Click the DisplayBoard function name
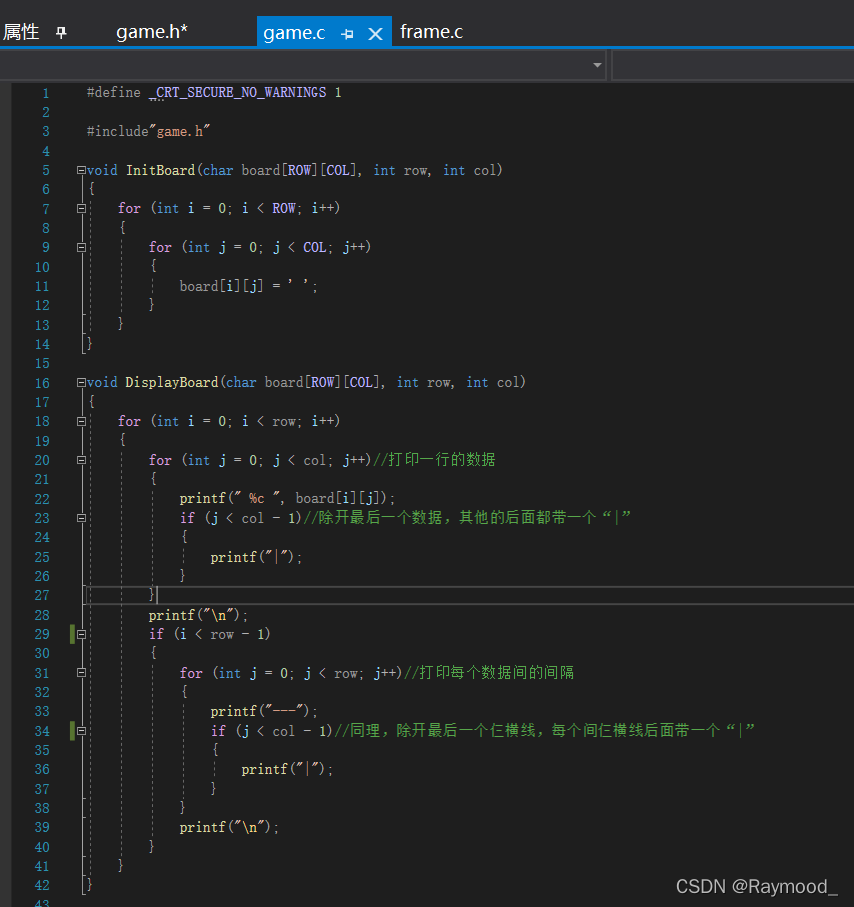The image size is (854, 907). (x=172, y=382)
